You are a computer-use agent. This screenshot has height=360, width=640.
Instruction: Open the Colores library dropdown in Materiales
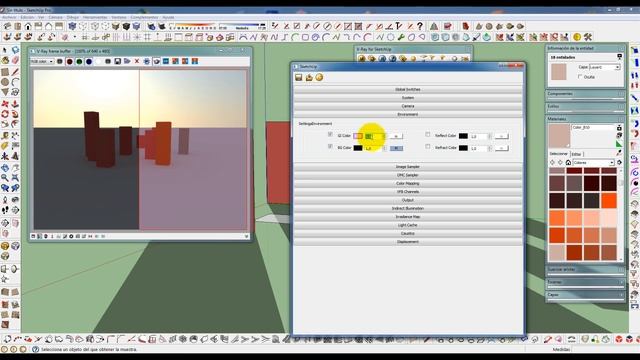tap(593, 162)
